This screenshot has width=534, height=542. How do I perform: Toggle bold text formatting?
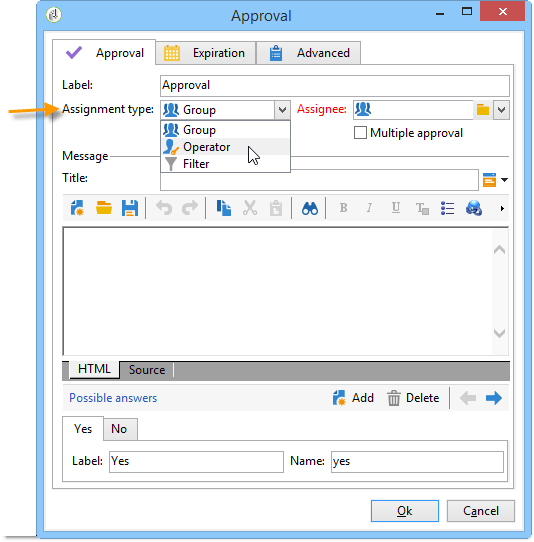point(343,208)
